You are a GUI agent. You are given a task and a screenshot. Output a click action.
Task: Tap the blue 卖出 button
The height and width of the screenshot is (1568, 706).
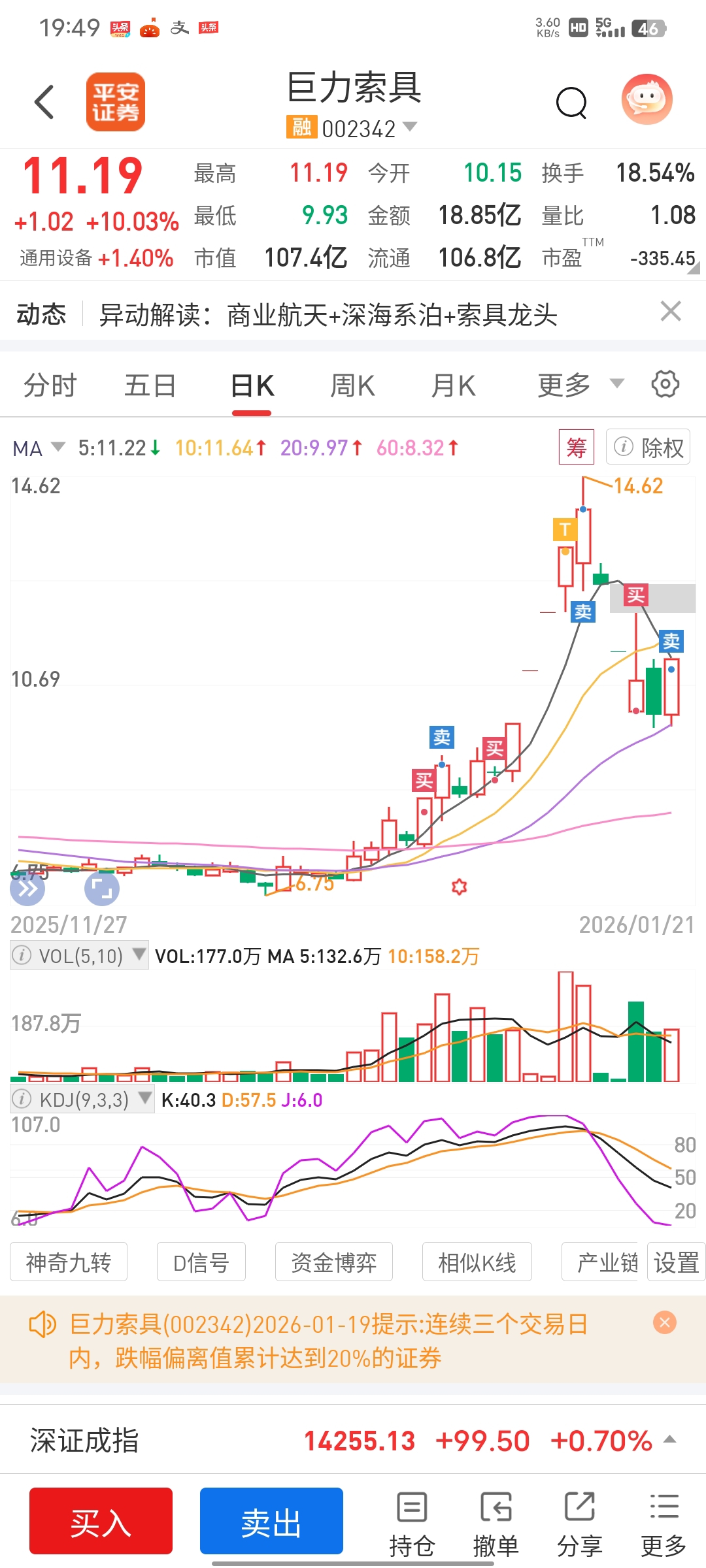[x=271, y=1521]
